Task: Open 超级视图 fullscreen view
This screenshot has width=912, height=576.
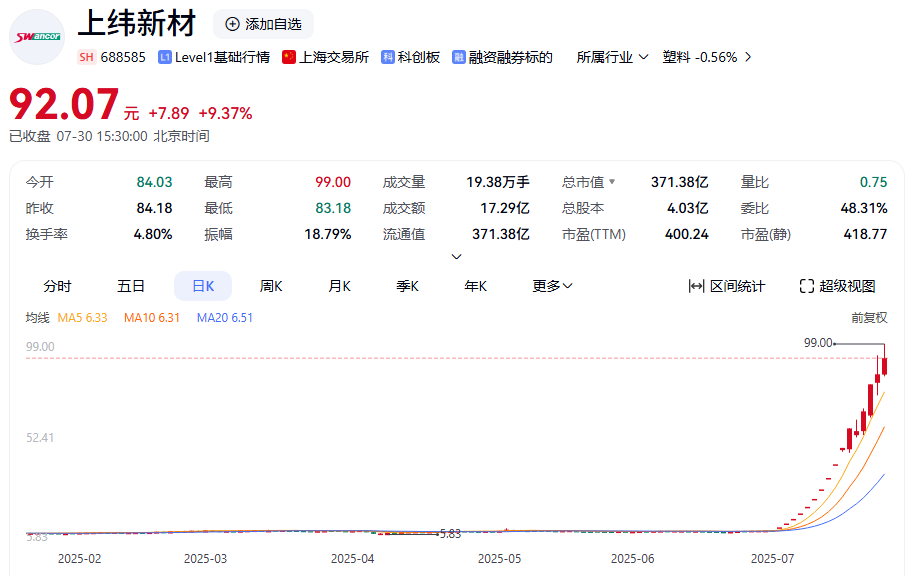Action: (x=837, y=286)
